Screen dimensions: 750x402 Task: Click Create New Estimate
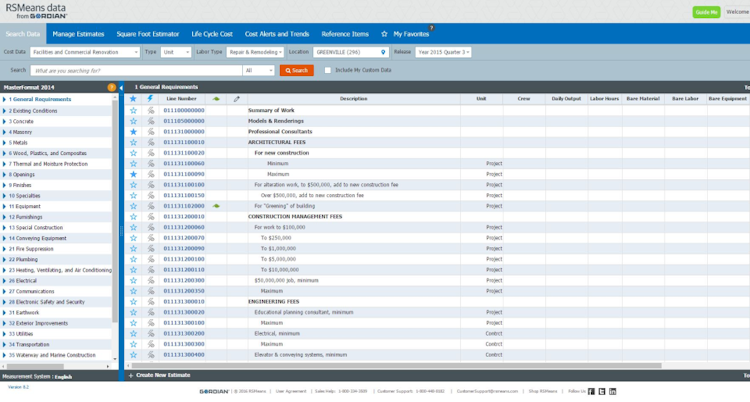point(163,375)
